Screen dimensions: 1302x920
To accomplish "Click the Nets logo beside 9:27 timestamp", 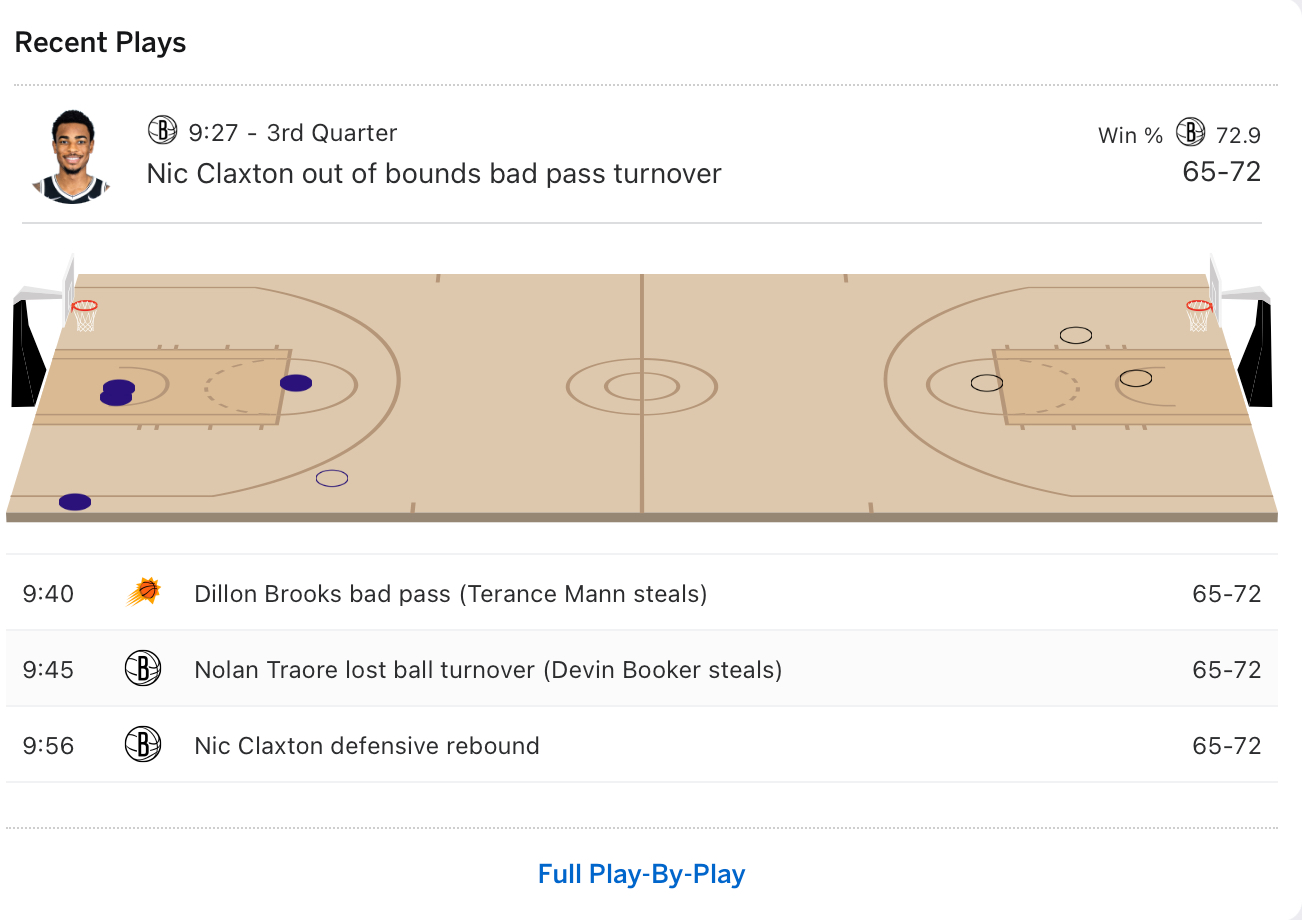I will [162, 131].
